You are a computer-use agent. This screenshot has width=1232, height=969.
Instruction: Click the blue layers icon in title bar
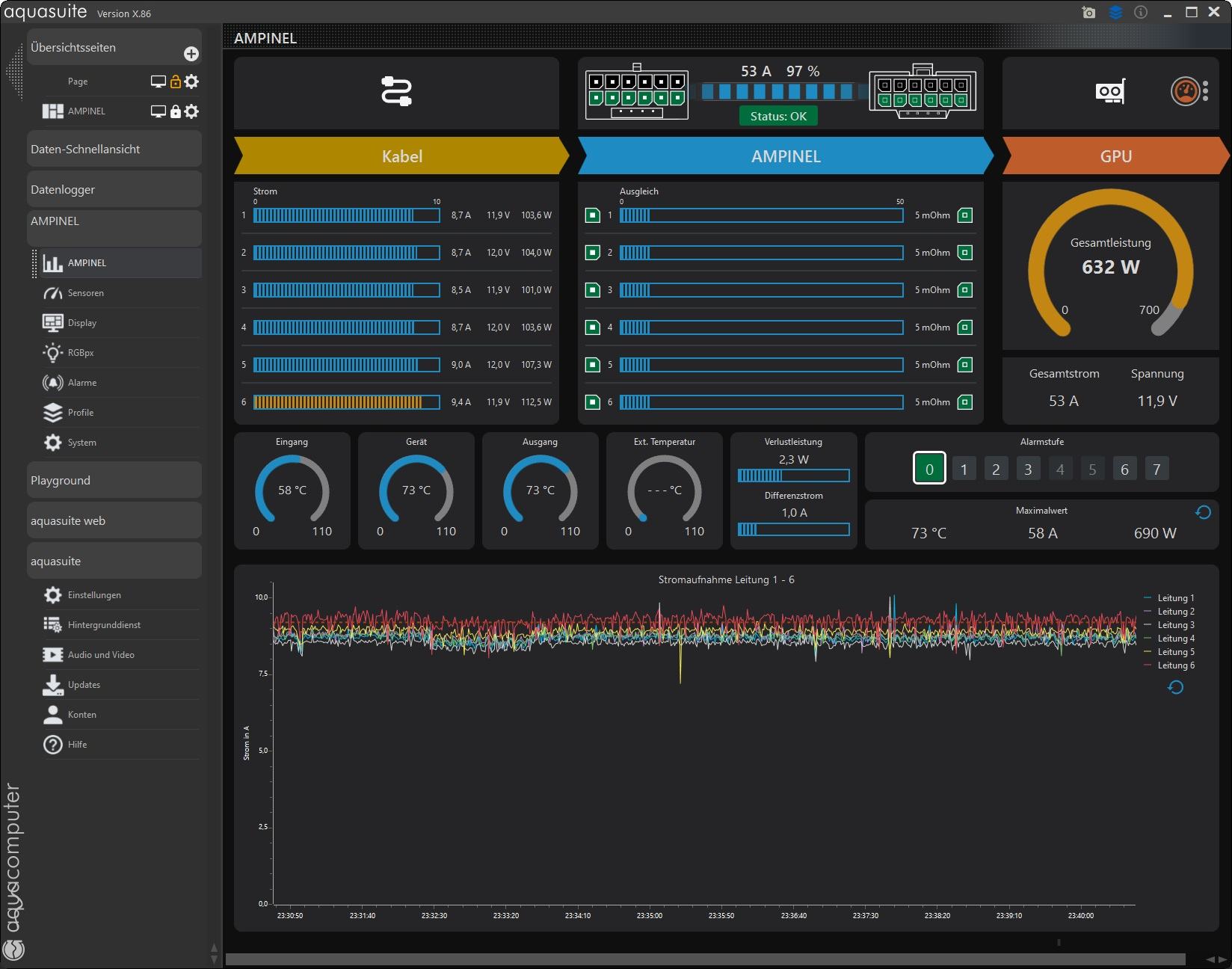(1115, 12)
